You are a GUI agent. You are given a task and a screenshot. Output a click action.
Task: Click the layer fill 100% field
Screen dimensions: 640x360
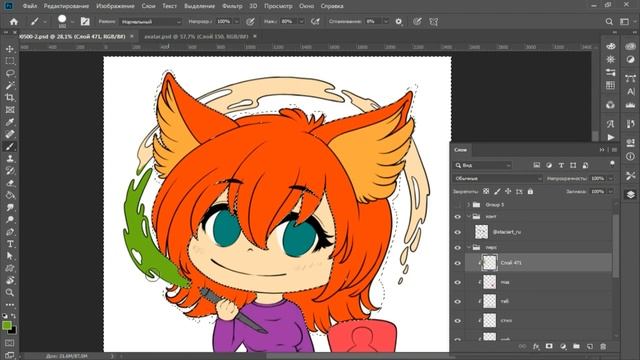coord(598,191)
